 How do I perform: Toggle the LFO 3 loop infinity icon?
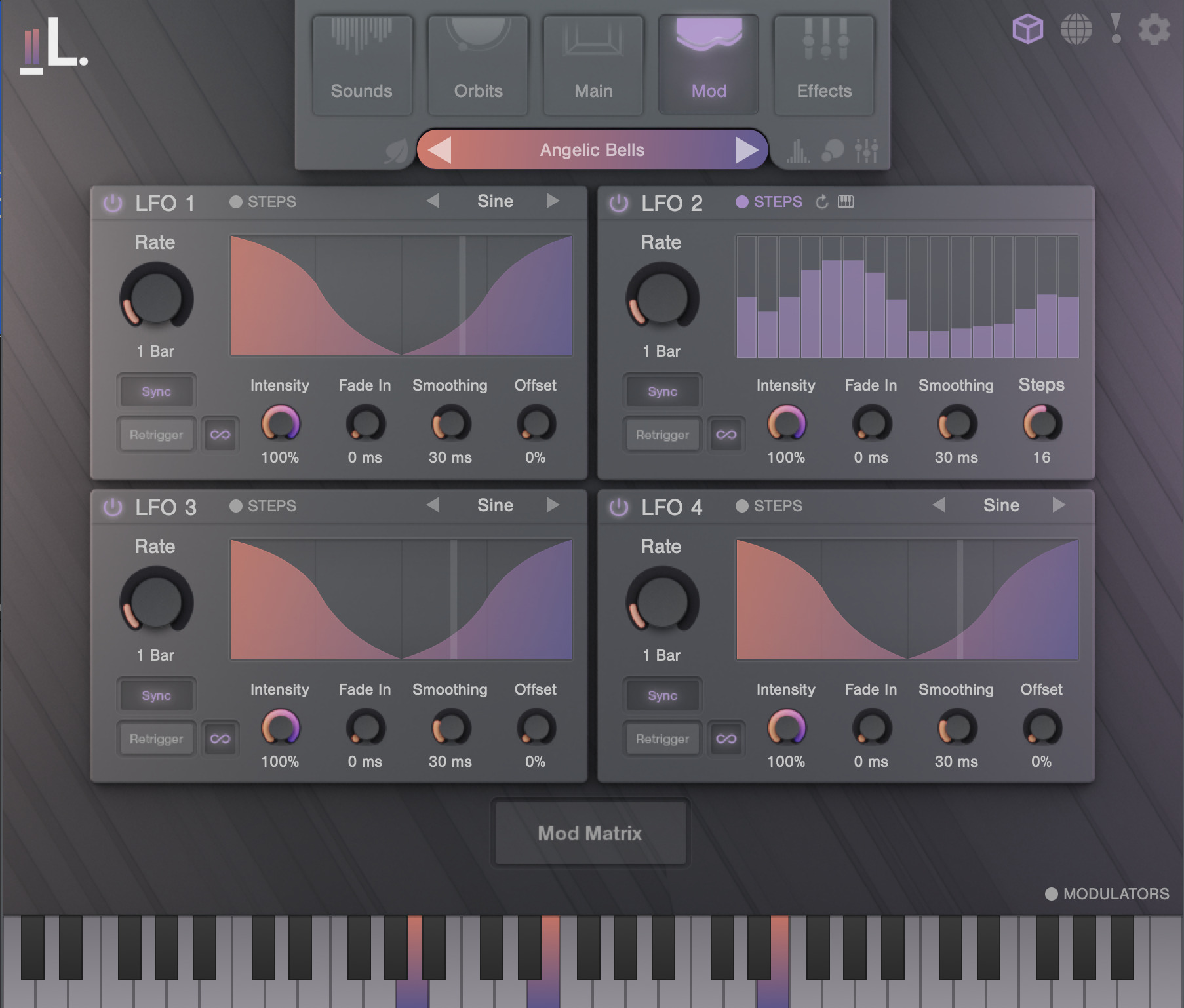[220, 739]
